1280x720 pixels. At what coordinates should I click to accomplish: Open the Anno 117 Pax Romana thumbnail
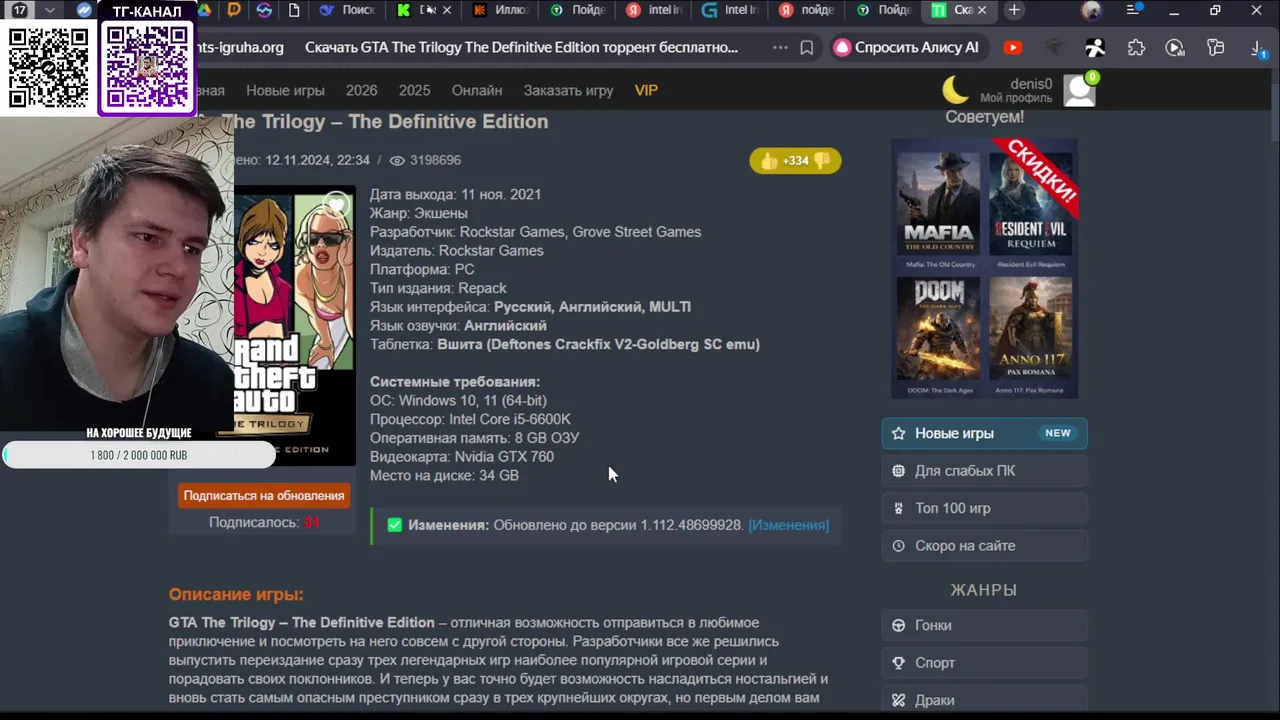coord(1031,331)
